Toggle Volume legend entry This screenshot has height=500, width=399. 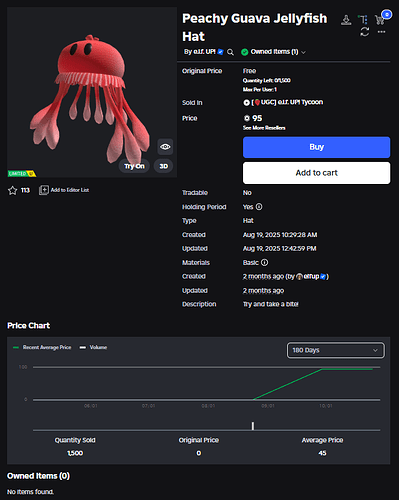[x=93, y=347]
